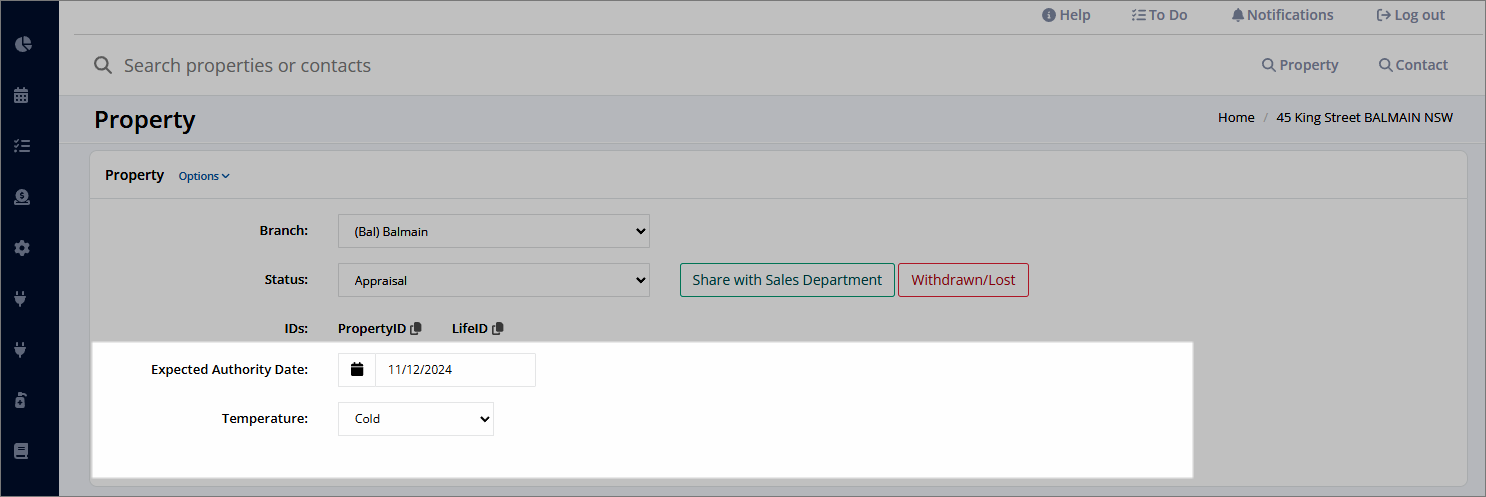Expand the Property Options menu
The width and height of the screenshot is (1486, 497).
(204, 176)
